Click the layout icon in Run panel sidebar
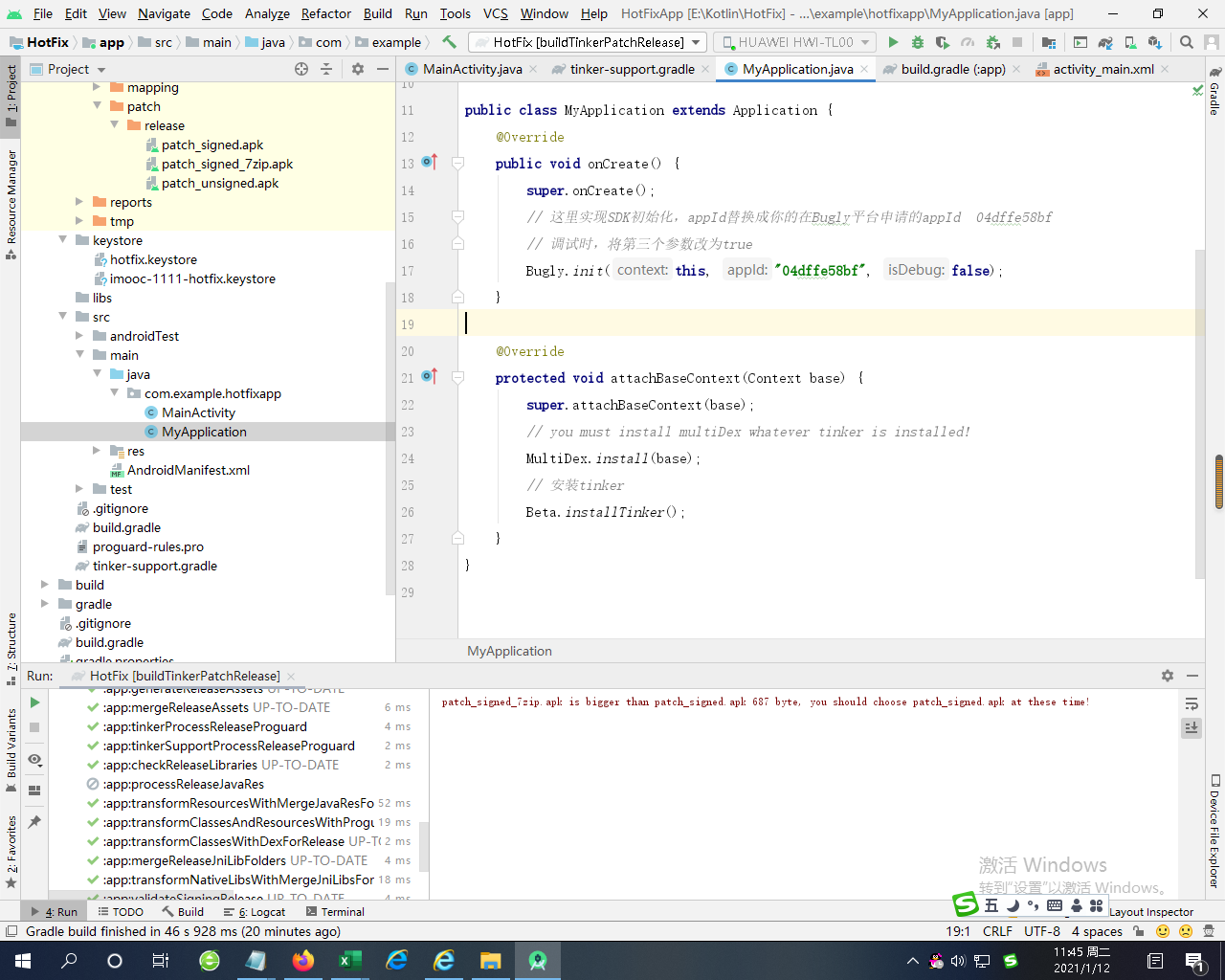This screenshot has height=980, width=1225. click(x=34, y=791)
